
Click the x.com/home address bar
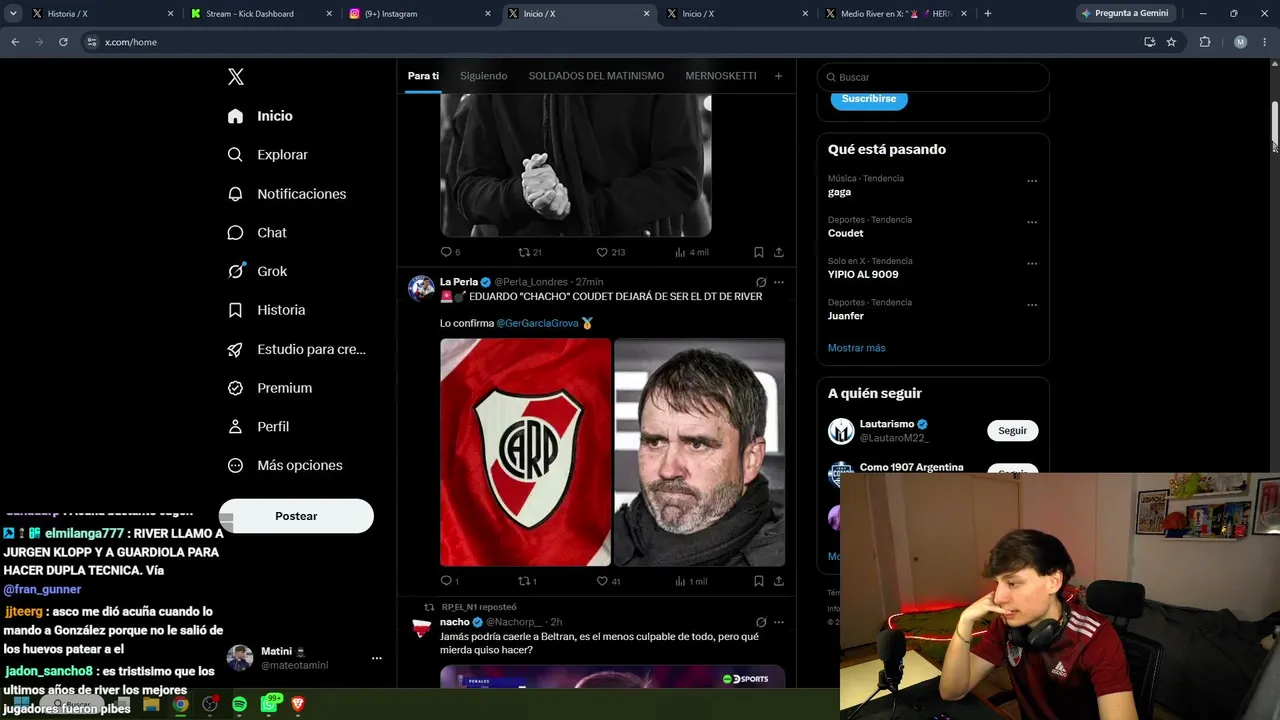pos(610,42)
